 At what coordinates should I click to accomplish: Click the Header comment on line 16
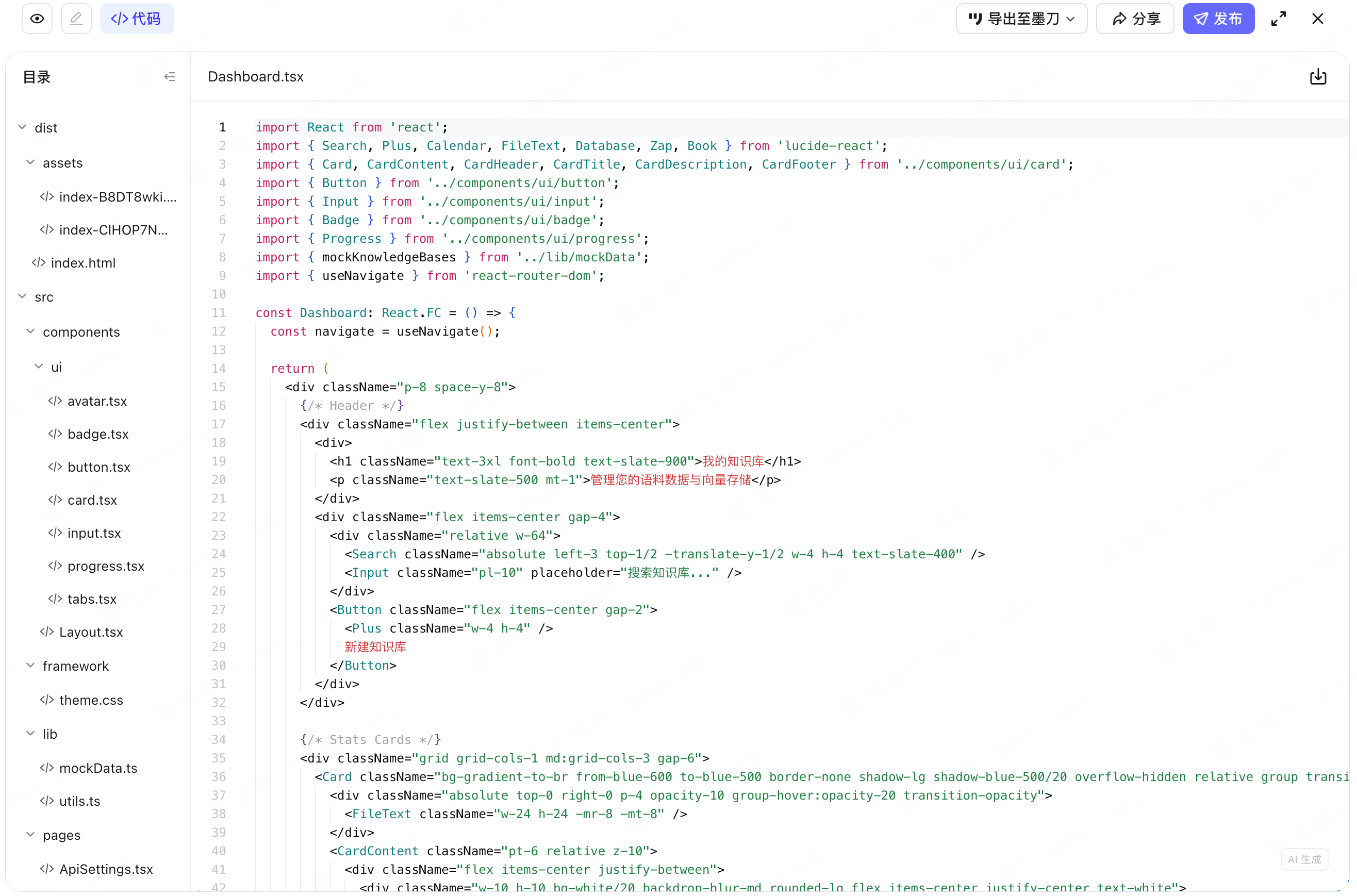coord(352,406)
